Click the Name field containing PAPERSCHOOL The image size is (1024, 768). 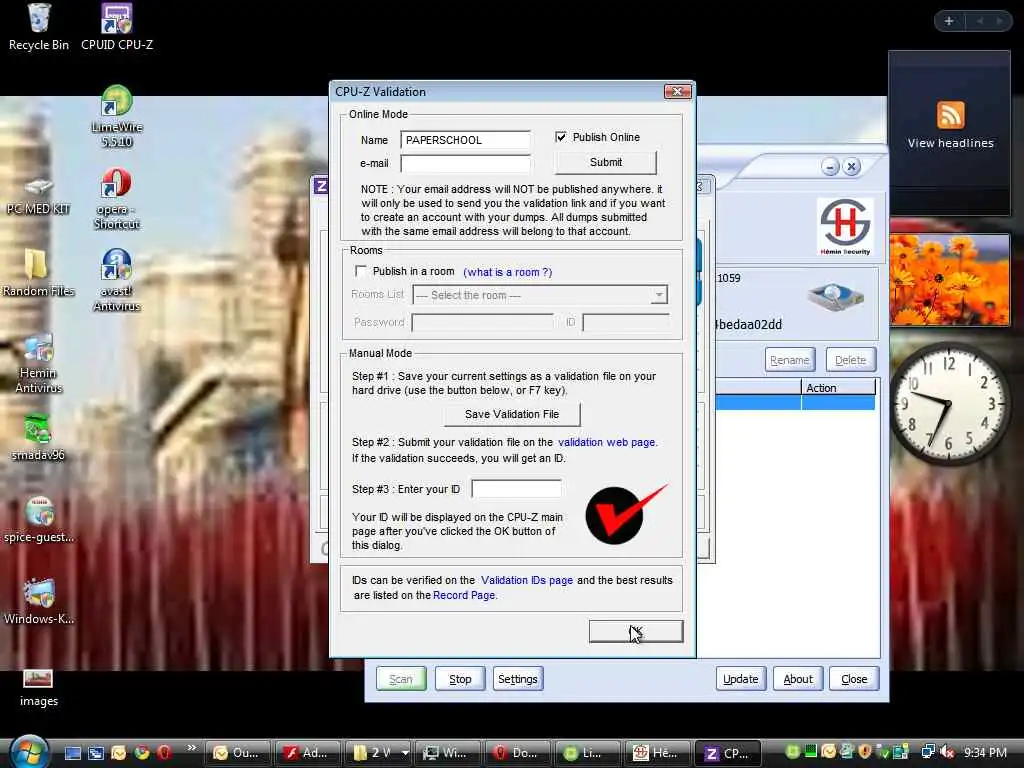pos(465,140)
